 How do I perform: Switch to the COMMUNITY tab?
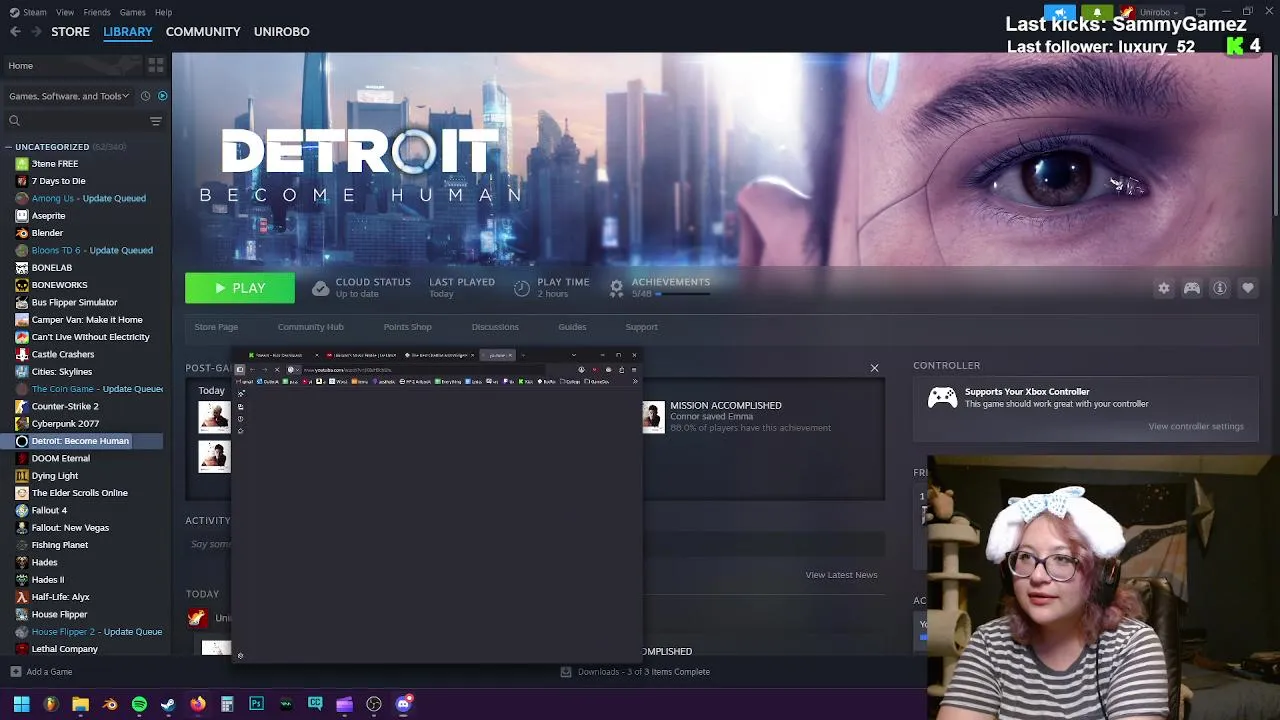click(203, 32)
